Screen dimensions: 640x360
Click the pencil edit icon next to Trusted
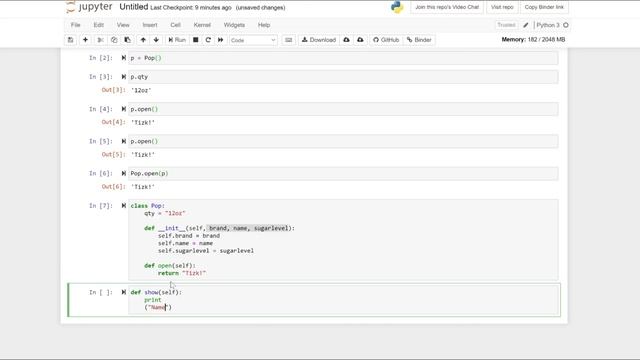tap(526, 25)
